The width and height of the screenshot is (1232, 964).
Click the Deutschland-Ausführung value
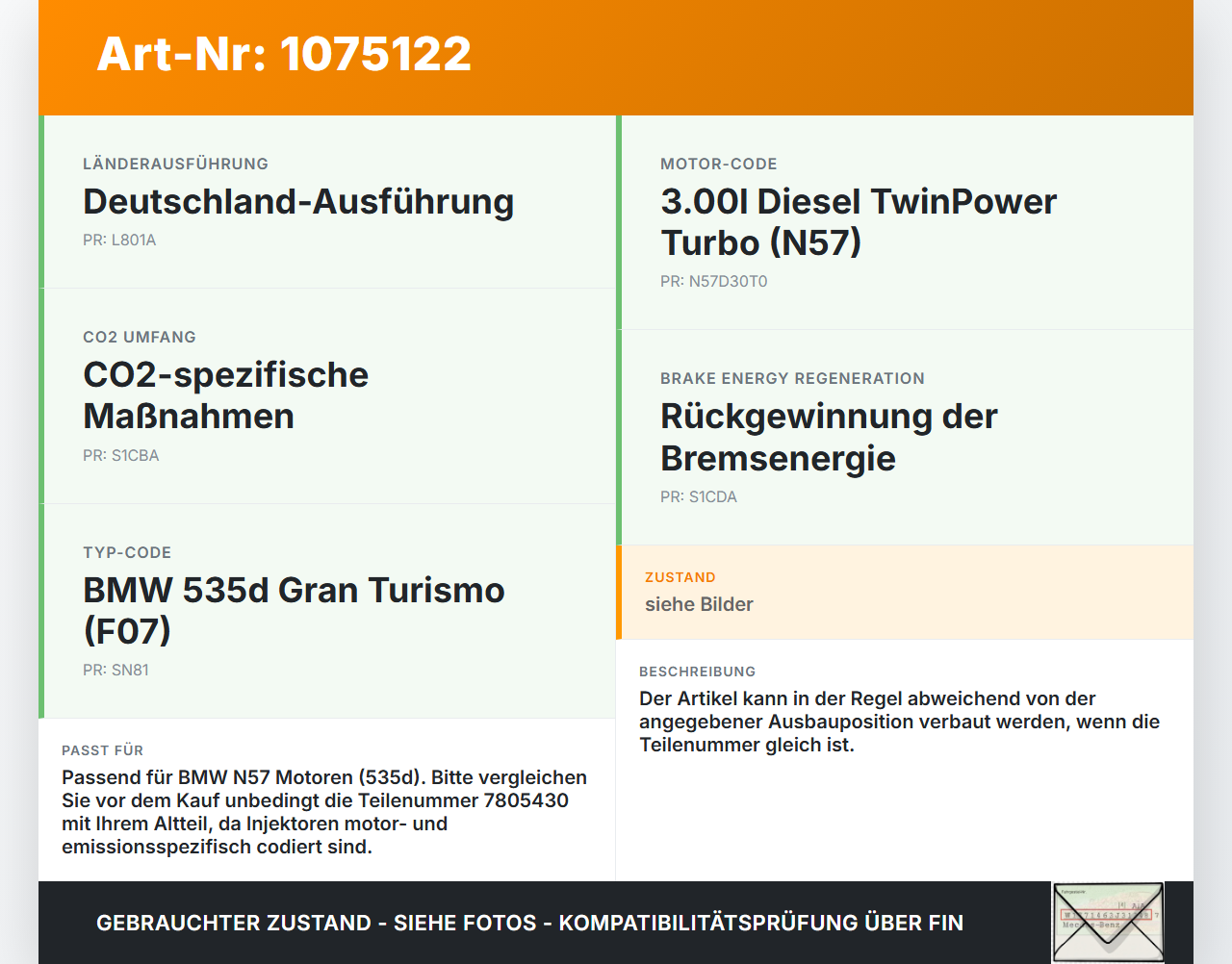point(298,201)
